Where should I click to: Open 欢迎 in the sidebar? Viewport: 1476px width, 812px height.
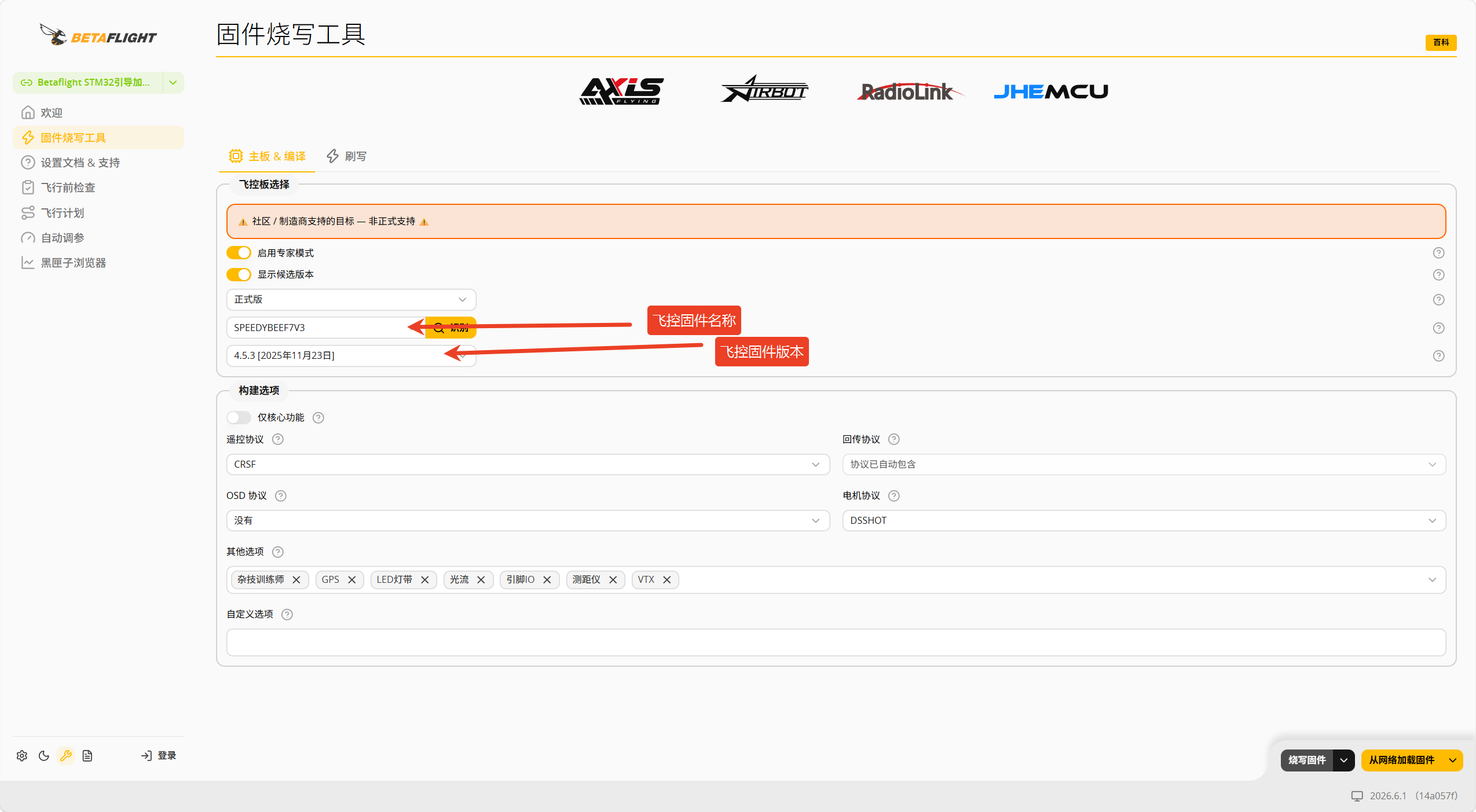pos(98,113)
